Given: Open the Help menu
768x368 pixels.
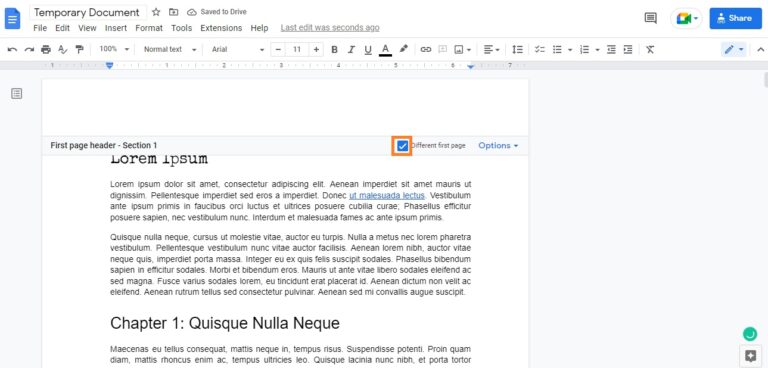Looking at the screenshot, I should [x=259, y=28].
